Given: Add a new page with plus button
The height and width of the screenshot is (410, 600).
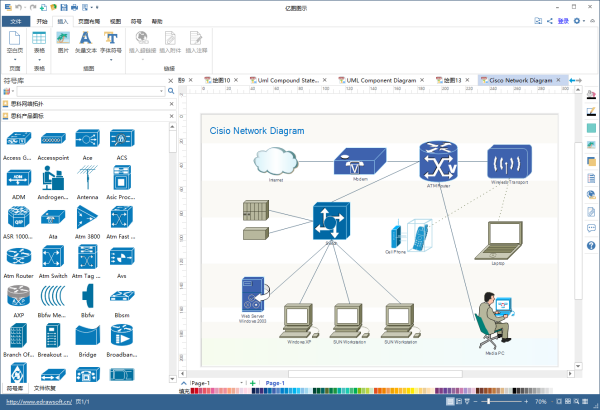Looking at the screenshot, I should (253, 383).
